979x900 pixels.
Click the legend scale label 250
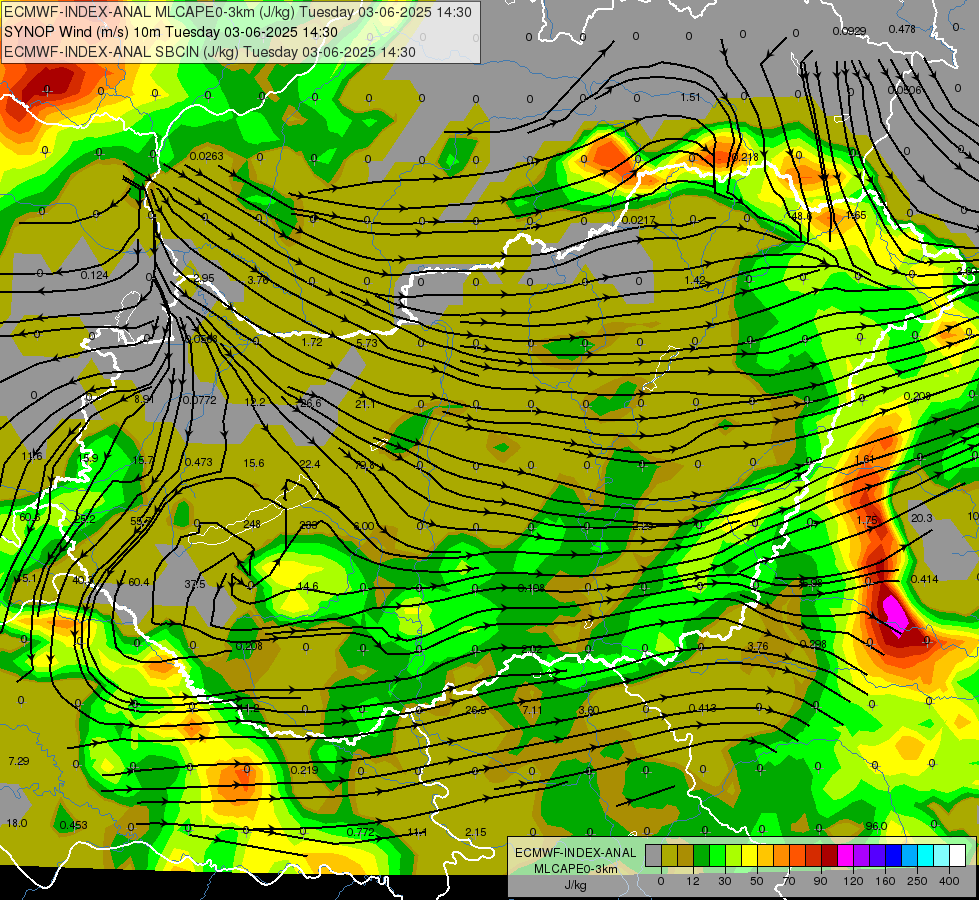pyautogui.click(x=917, y=881)
